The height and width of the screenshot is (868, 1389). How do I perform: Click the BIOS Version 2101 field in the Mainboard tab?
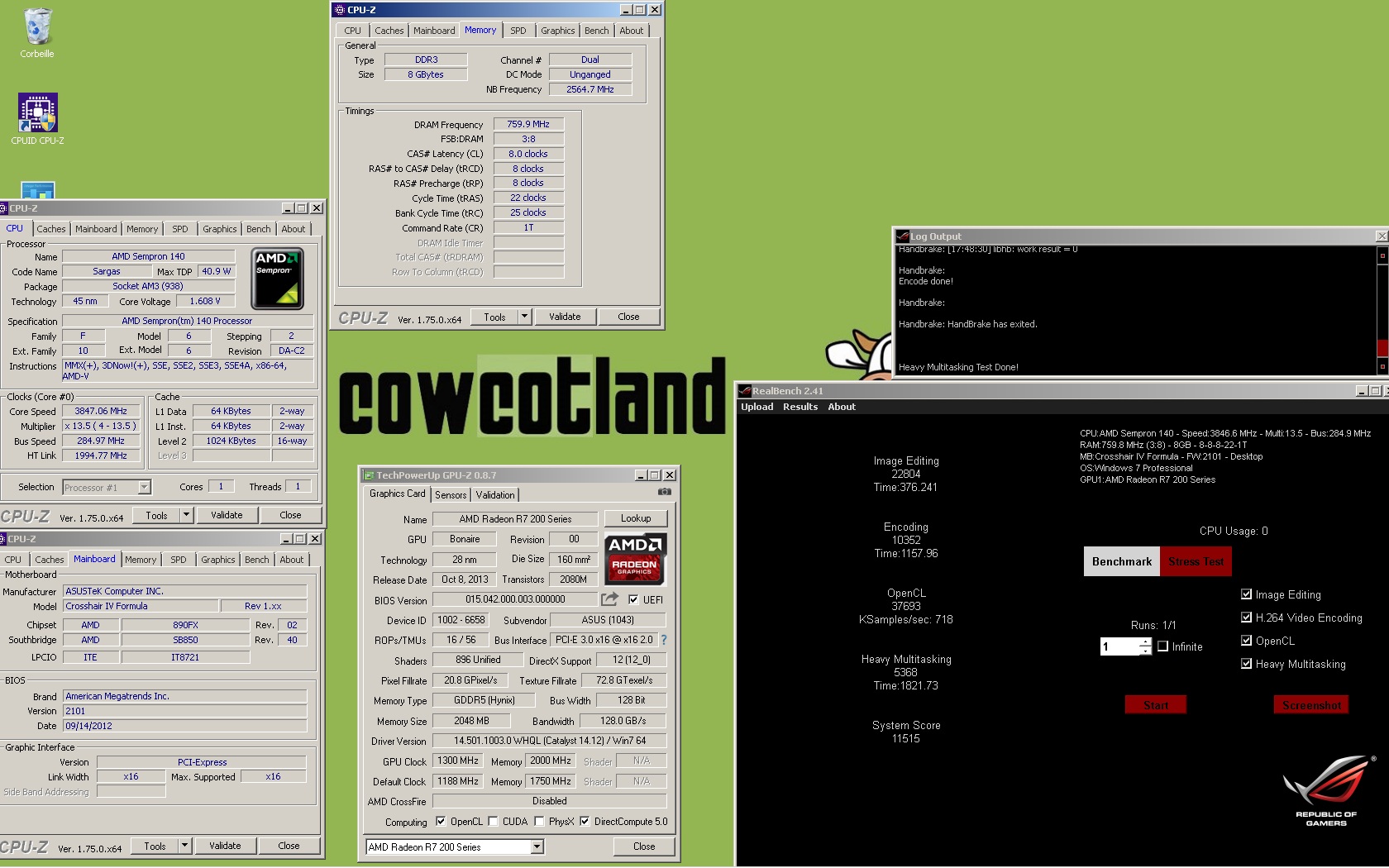pos(185,711)
